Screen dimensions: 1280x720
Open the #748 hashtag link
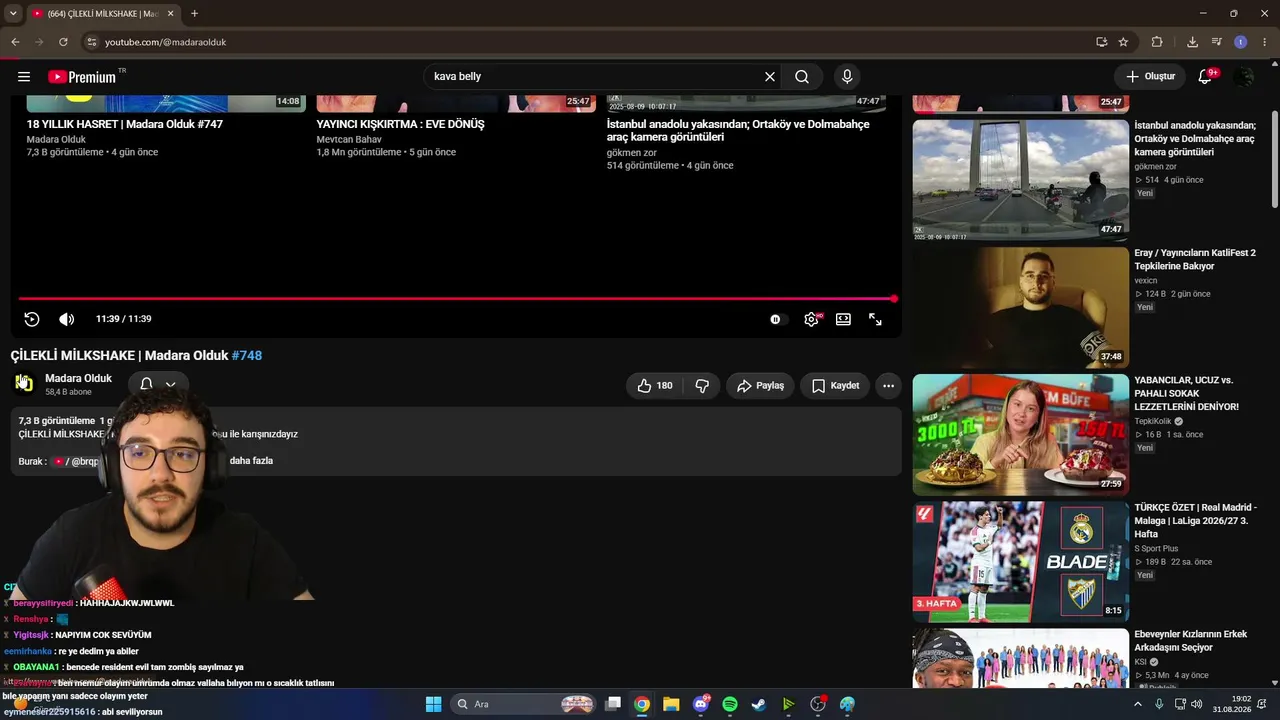click(x=247, y=355)
